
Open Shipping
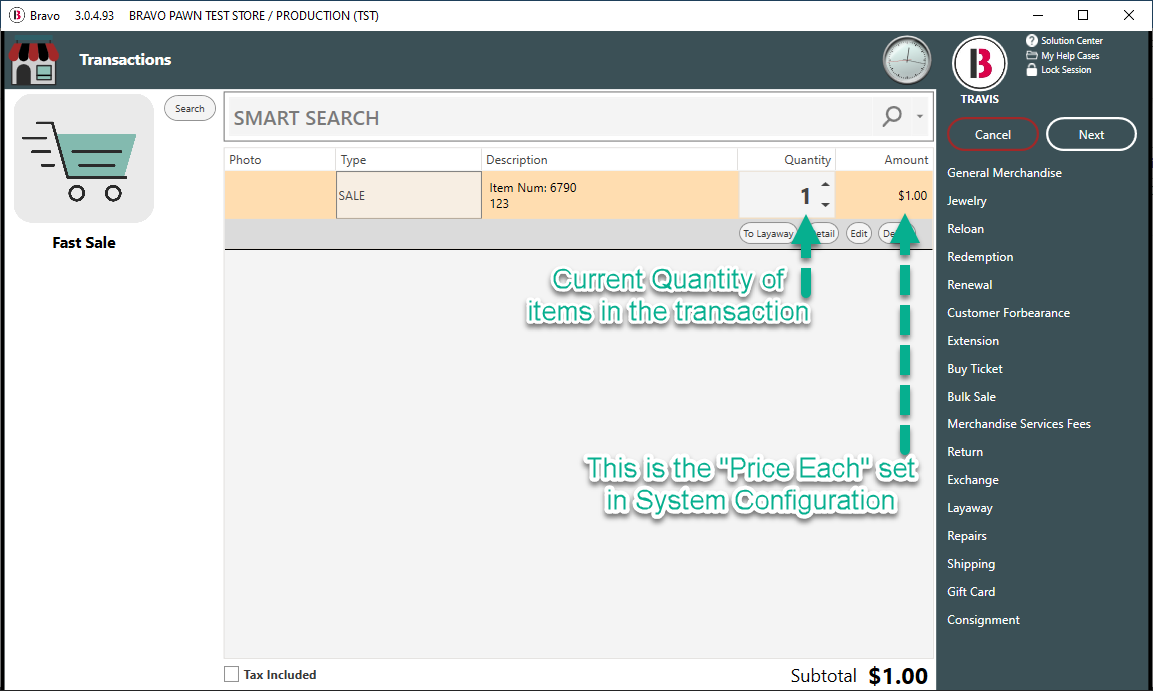(971, 563)
